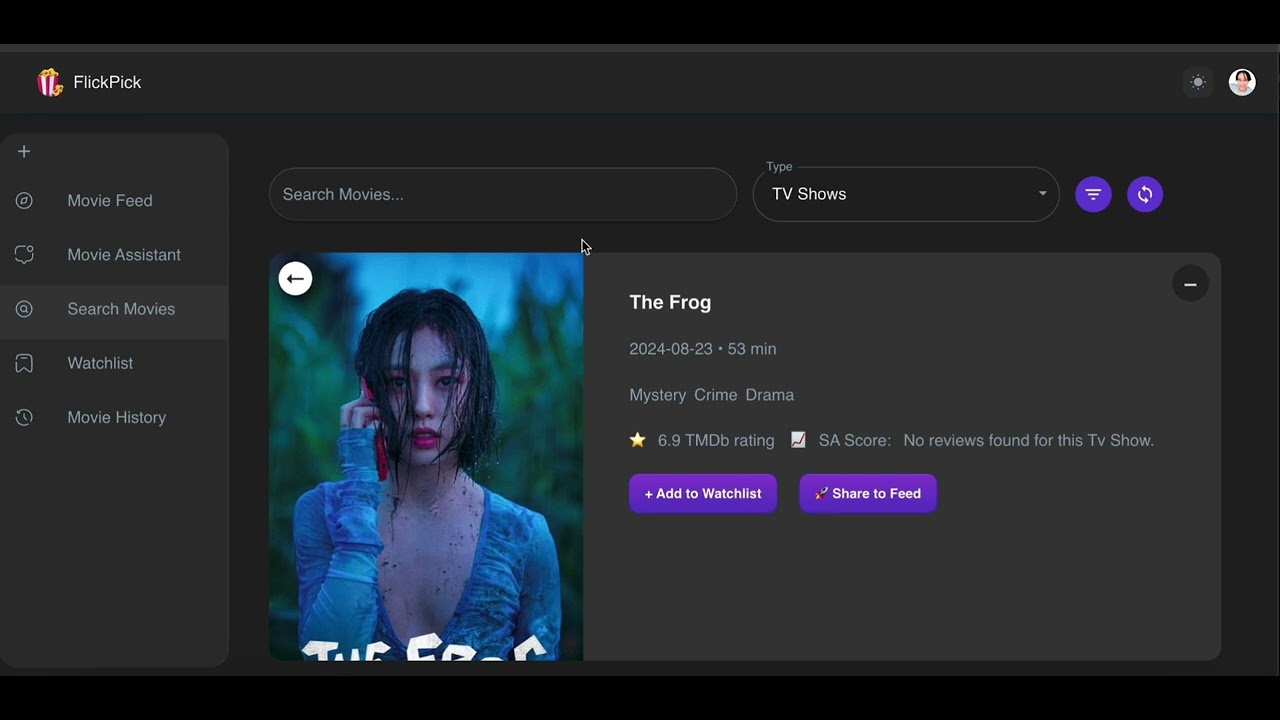This screenshot has width=1280, height=720.
Task: Click the Drama genre label
Action: pos(770,395)
